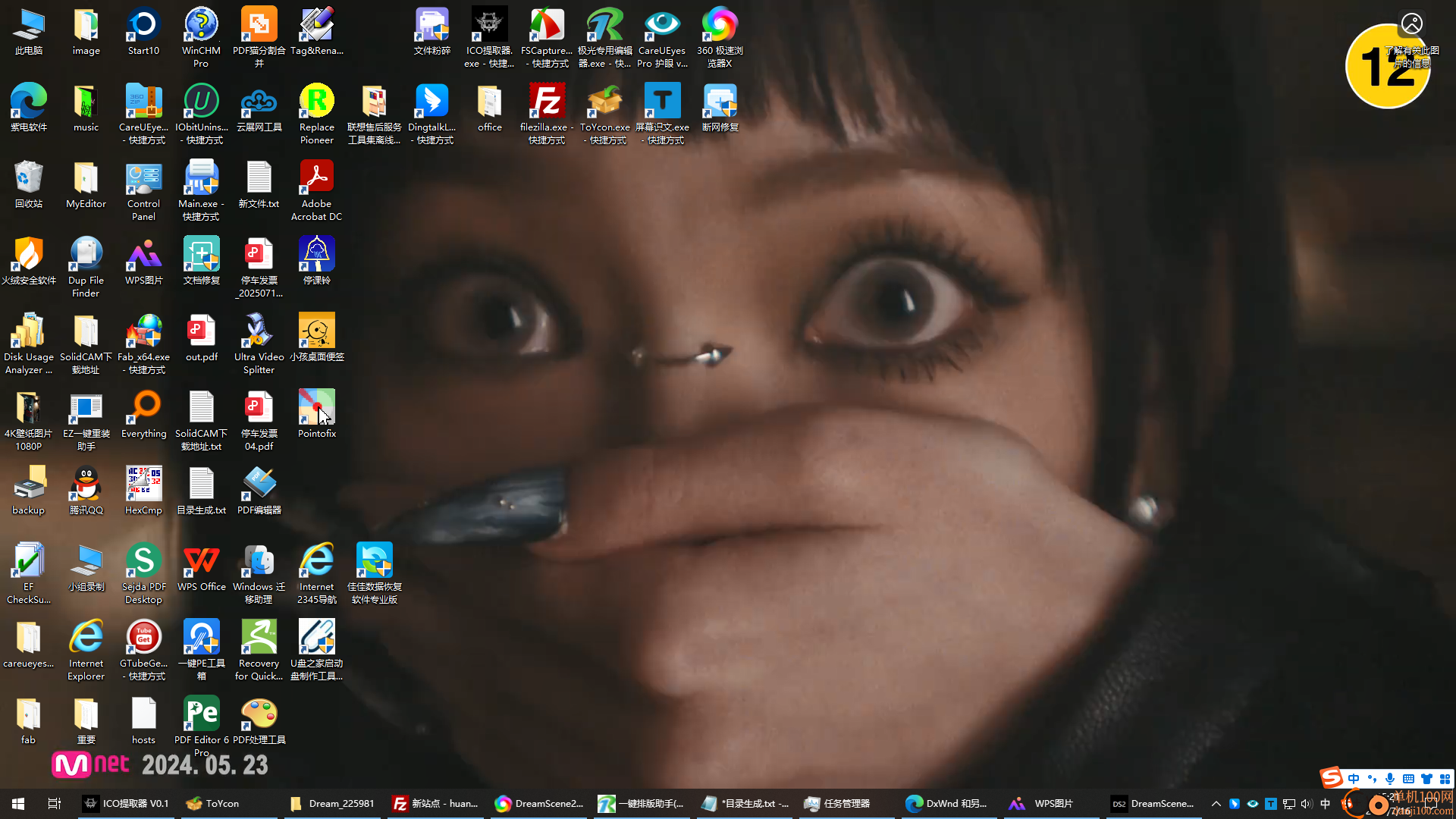Image resolution: width=1456 pixels, height=819 pixels.
Task: Select the DingtalkLauncher shortcut icon
Action: pos(432,113)
